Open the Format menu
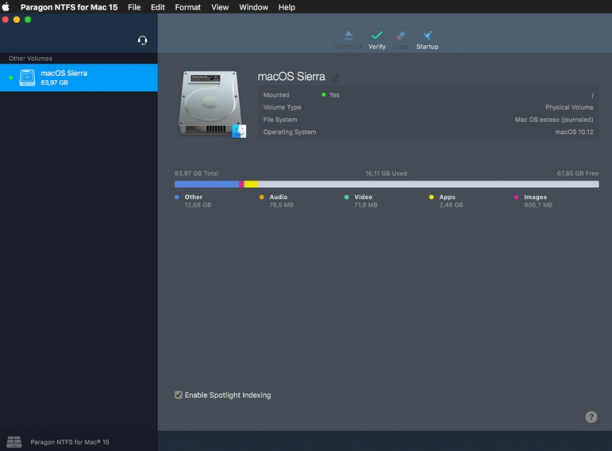Viewport: 612px width, 451px height. point(187,7)
